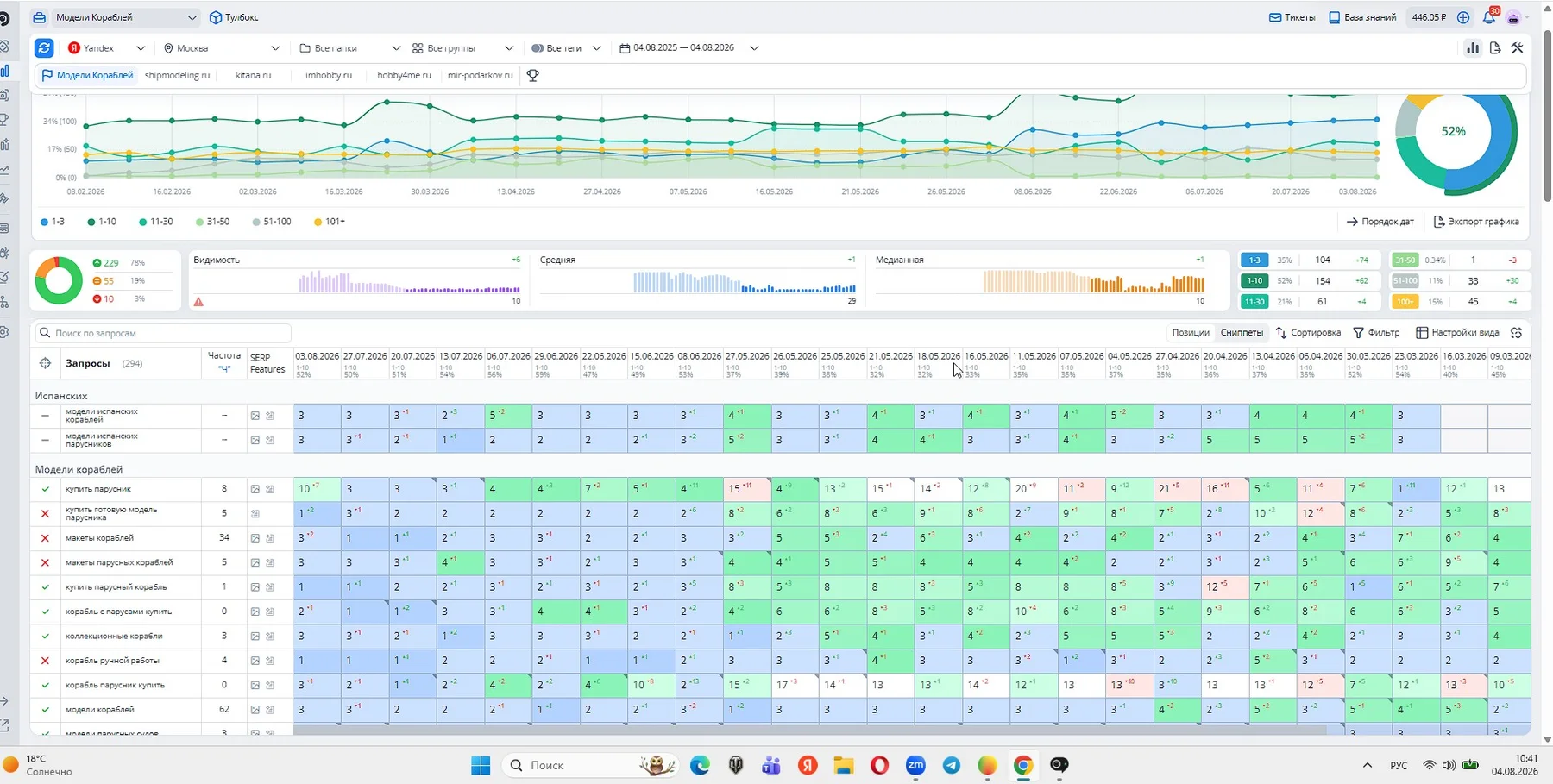Open the Фильтр button

point(1375,333)
